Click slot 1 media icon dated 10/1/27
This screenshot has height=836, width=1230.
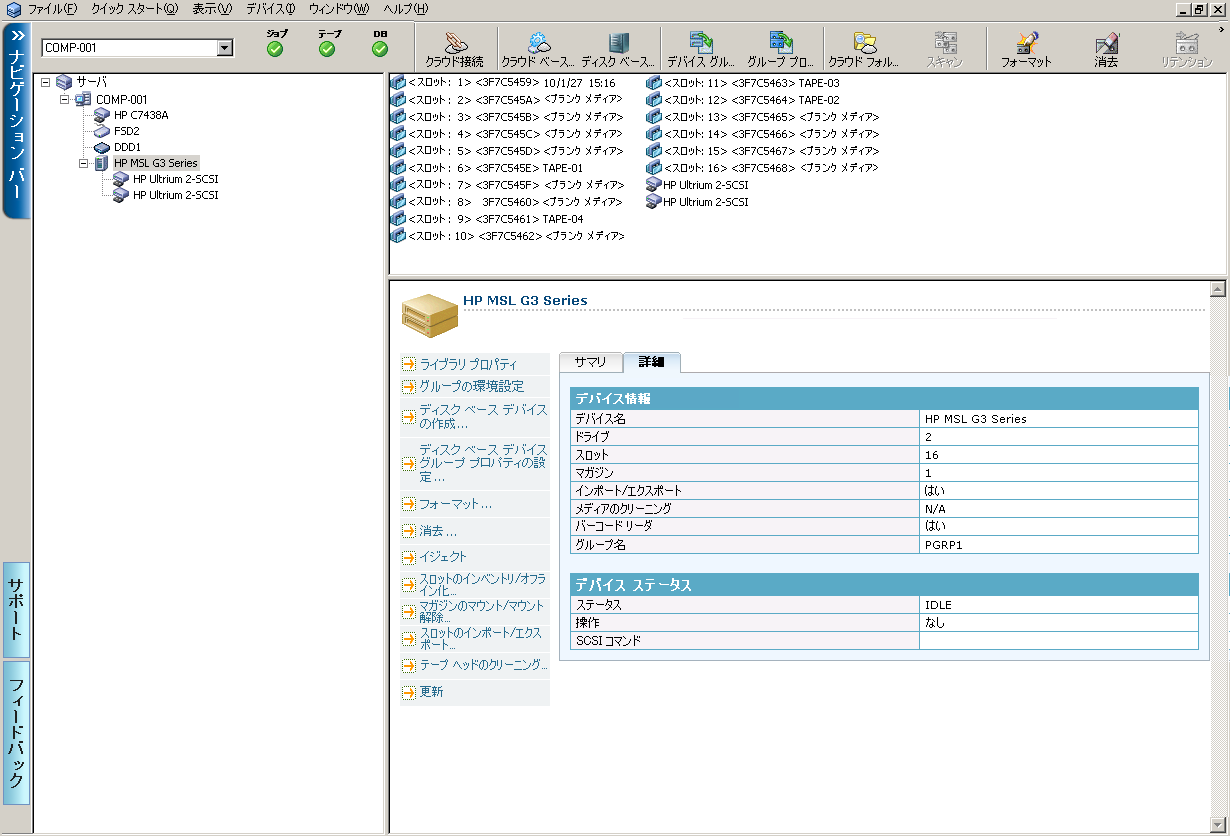pyautogui.click(x=397, y=83)
